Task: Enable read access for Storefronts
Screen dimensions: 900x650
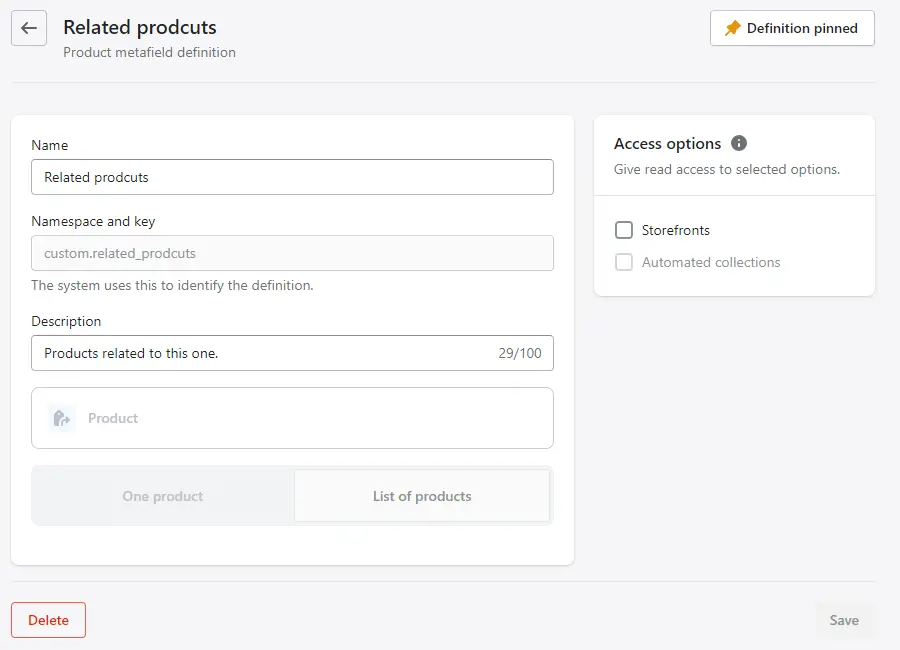Action: pyautogui.click(x=623, y=230)
